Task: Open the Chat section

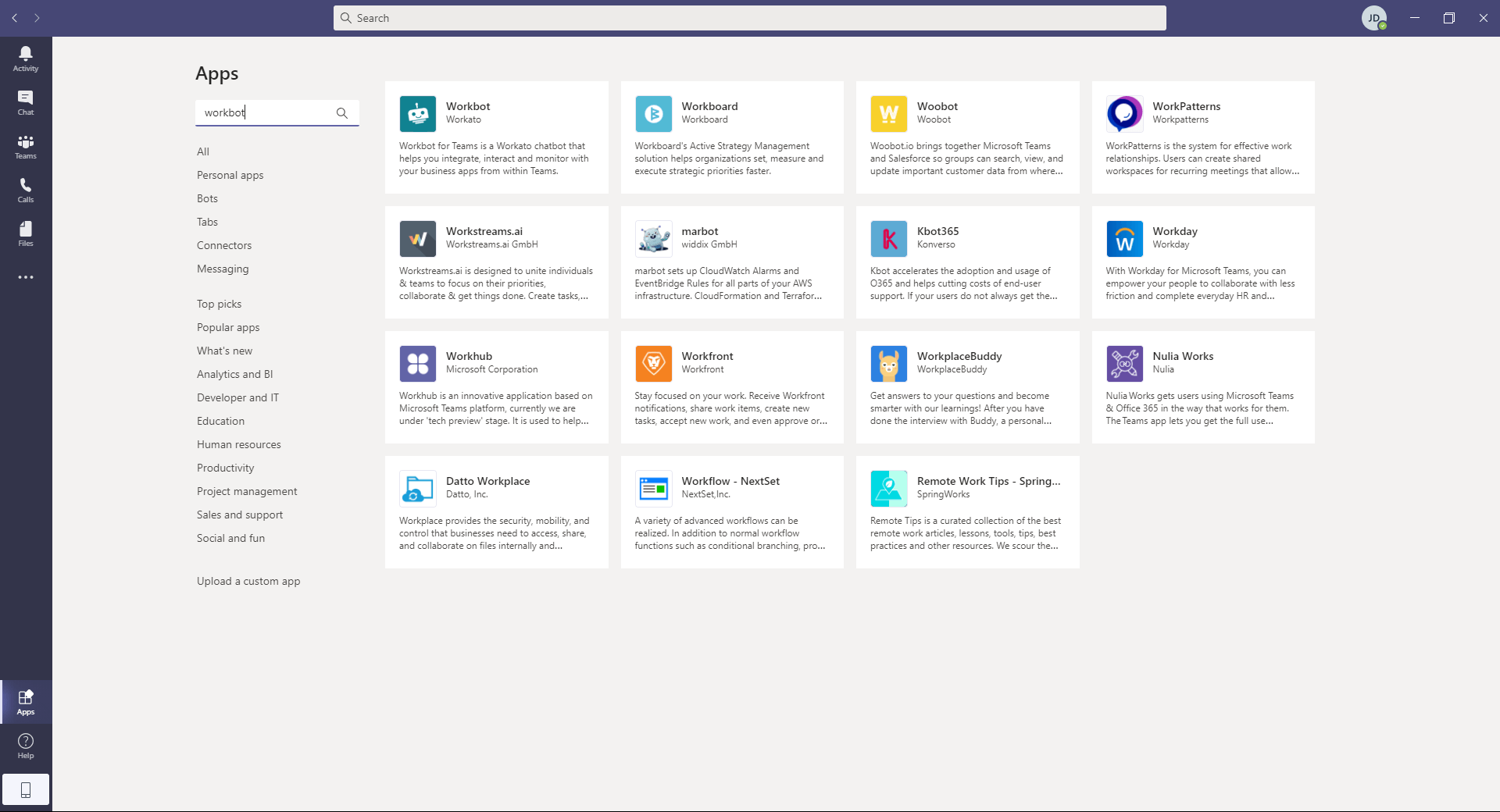Action: (26, 101)
